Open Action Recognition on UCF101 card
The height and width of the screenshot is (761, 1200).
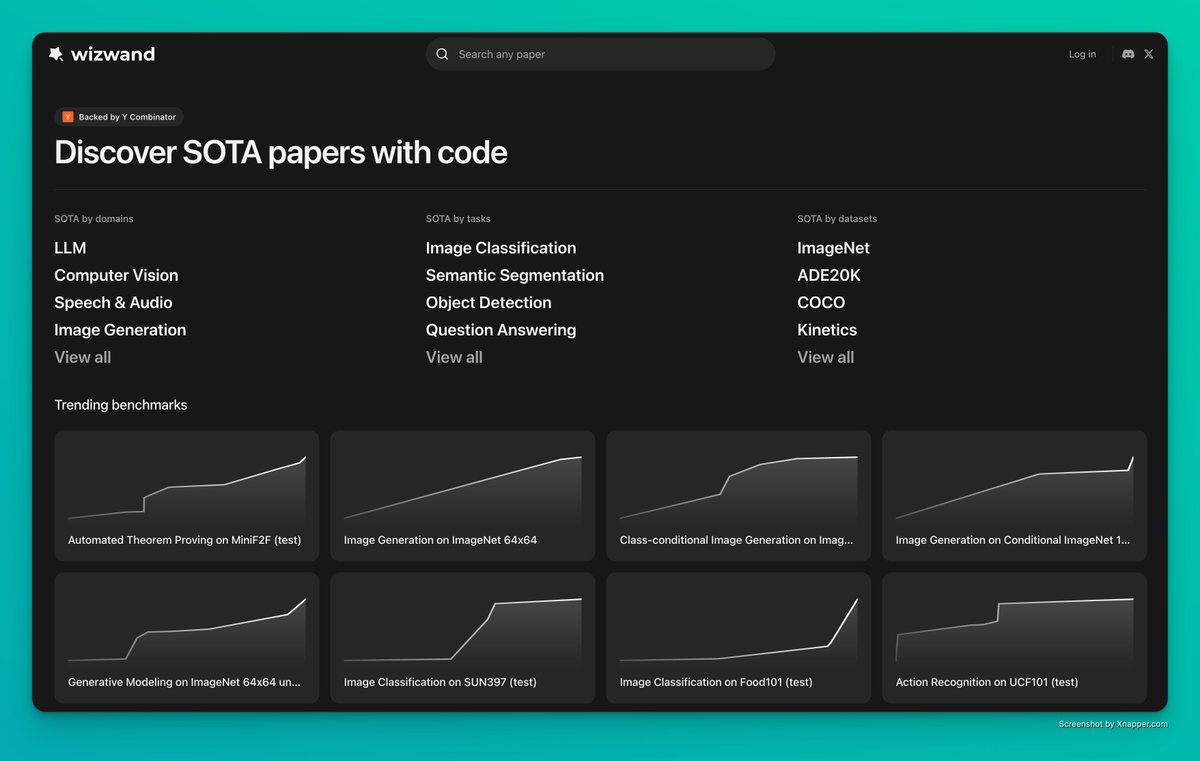point(1015,638)
